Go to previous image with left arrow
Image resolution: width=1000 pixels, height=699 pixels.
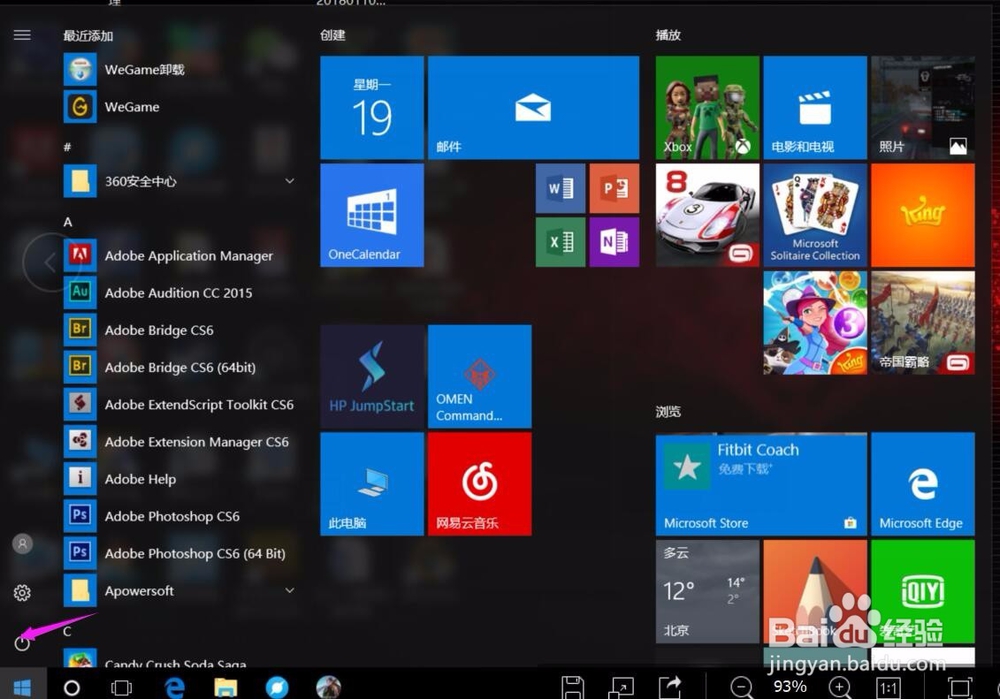click(x=50, y=262)
